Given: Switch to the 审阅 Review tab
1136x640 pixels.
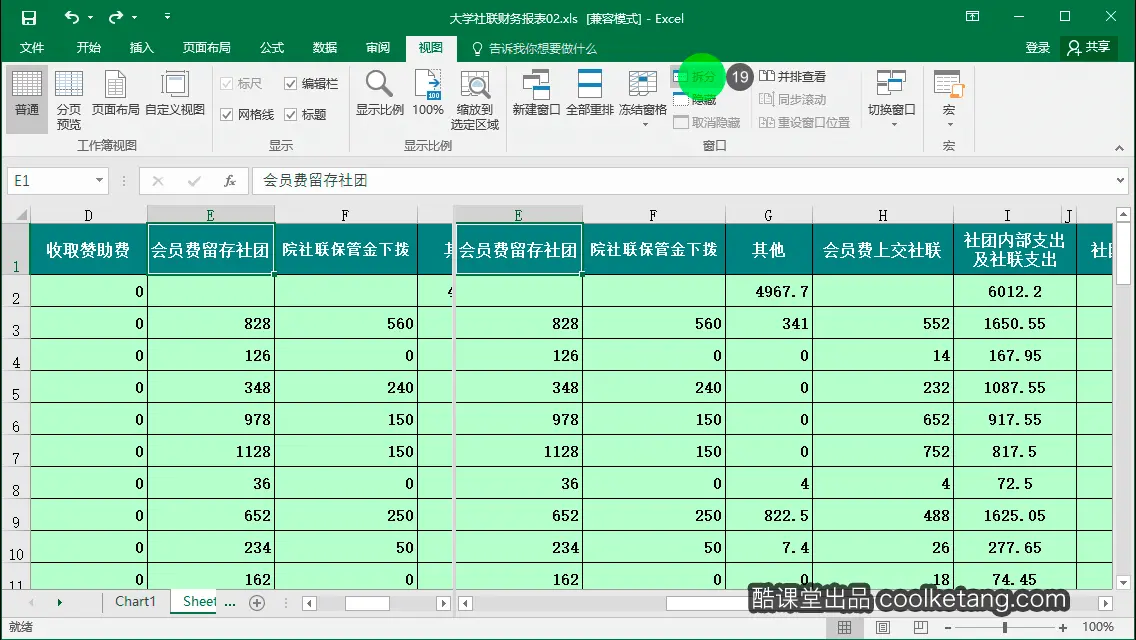Looking at the screenshot, I should point(377,48).
